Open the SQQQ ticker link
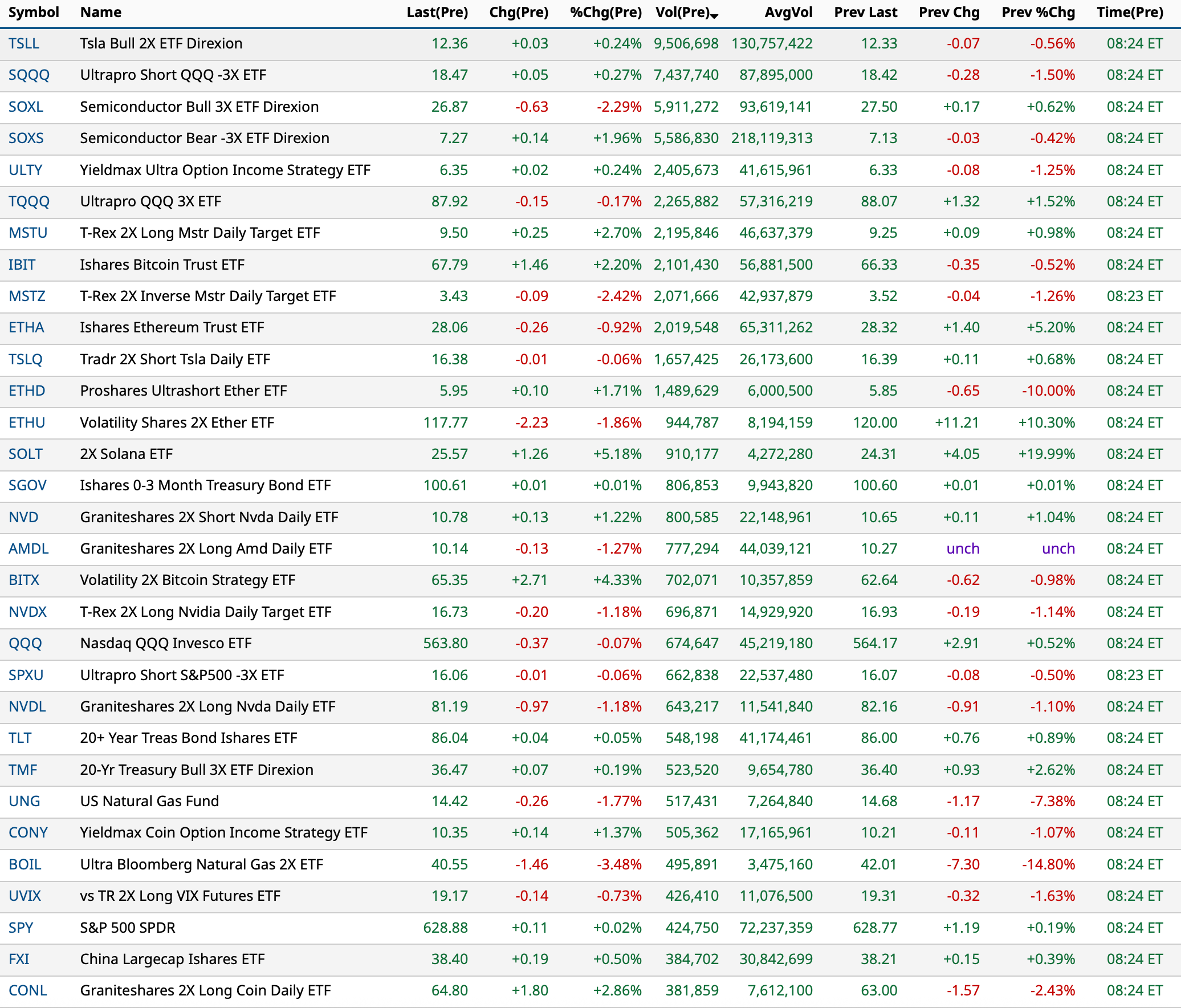The image size is (1181, 1008). (x=29, y=75)
